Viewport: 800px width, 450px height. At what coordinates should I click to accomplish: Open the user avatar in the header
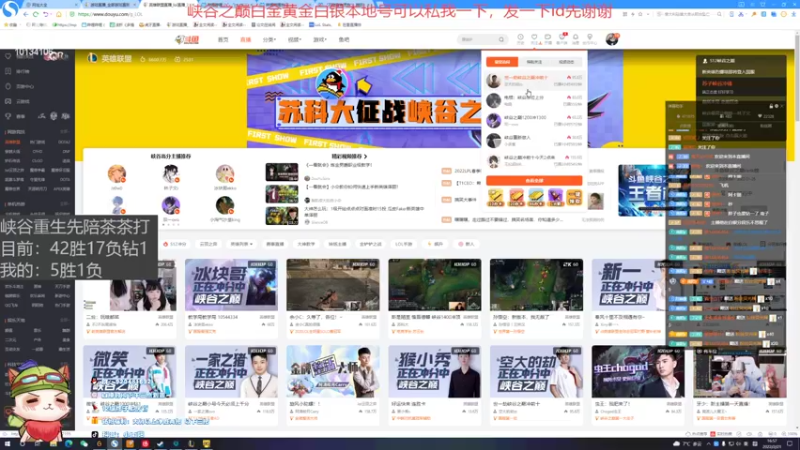612,39
